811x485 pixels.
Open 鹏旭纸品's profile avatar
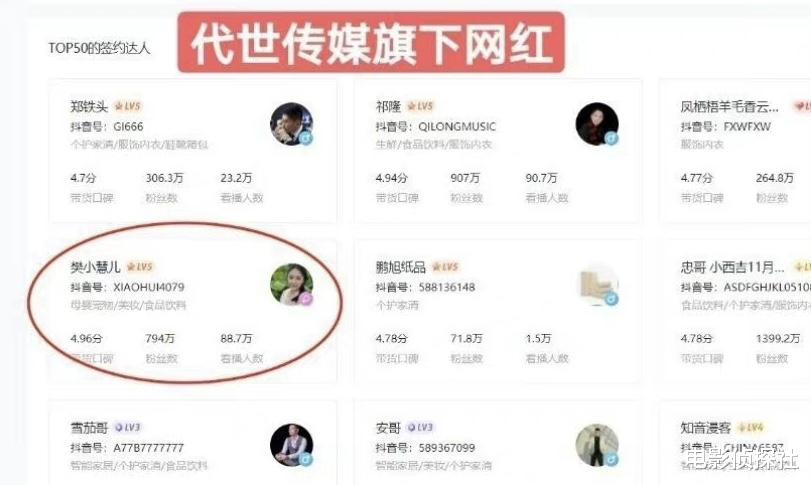[597, 285]
